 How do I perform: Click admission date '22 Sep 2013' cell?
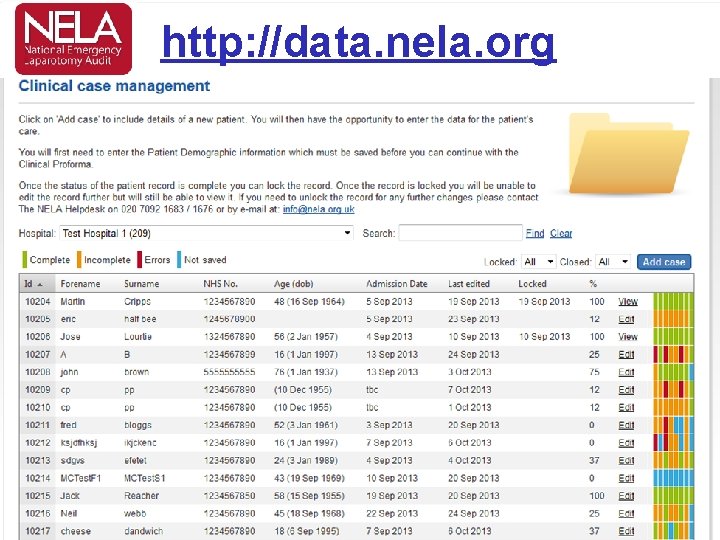392,513
